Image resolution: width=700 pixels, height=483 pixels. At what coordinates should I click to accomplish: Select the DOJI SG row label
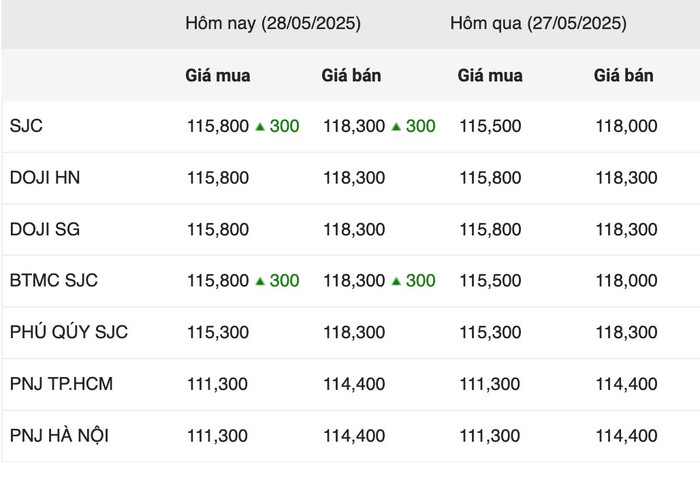pyautogui.click(x=45, y=229)
